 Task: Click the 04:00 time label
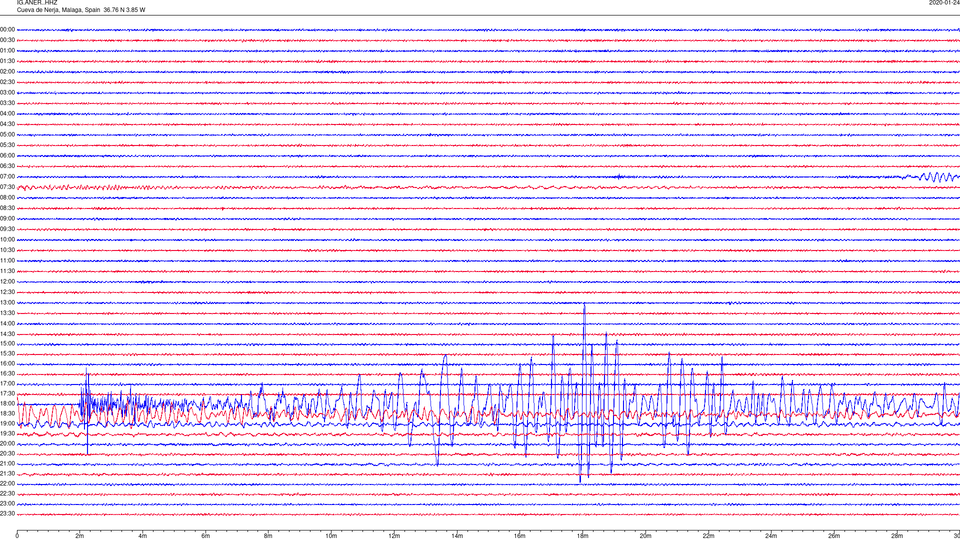(x=7, y=114)
